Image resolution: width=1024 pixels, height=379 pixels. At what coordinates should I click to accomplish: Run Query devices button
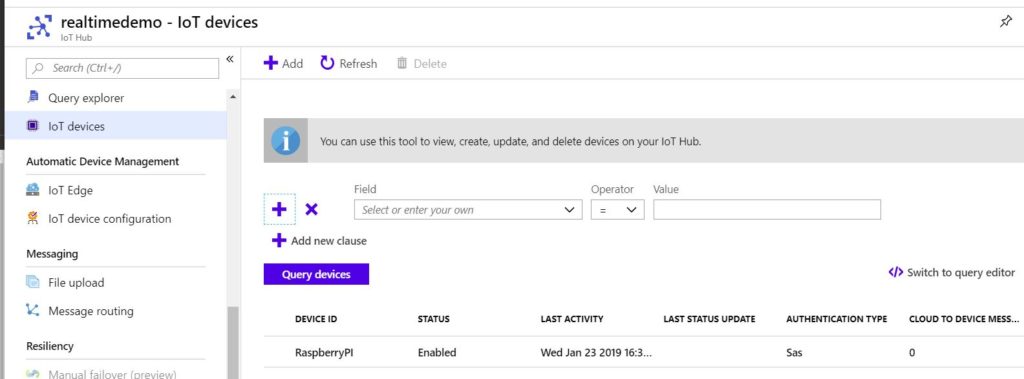[x=316, y=274]
